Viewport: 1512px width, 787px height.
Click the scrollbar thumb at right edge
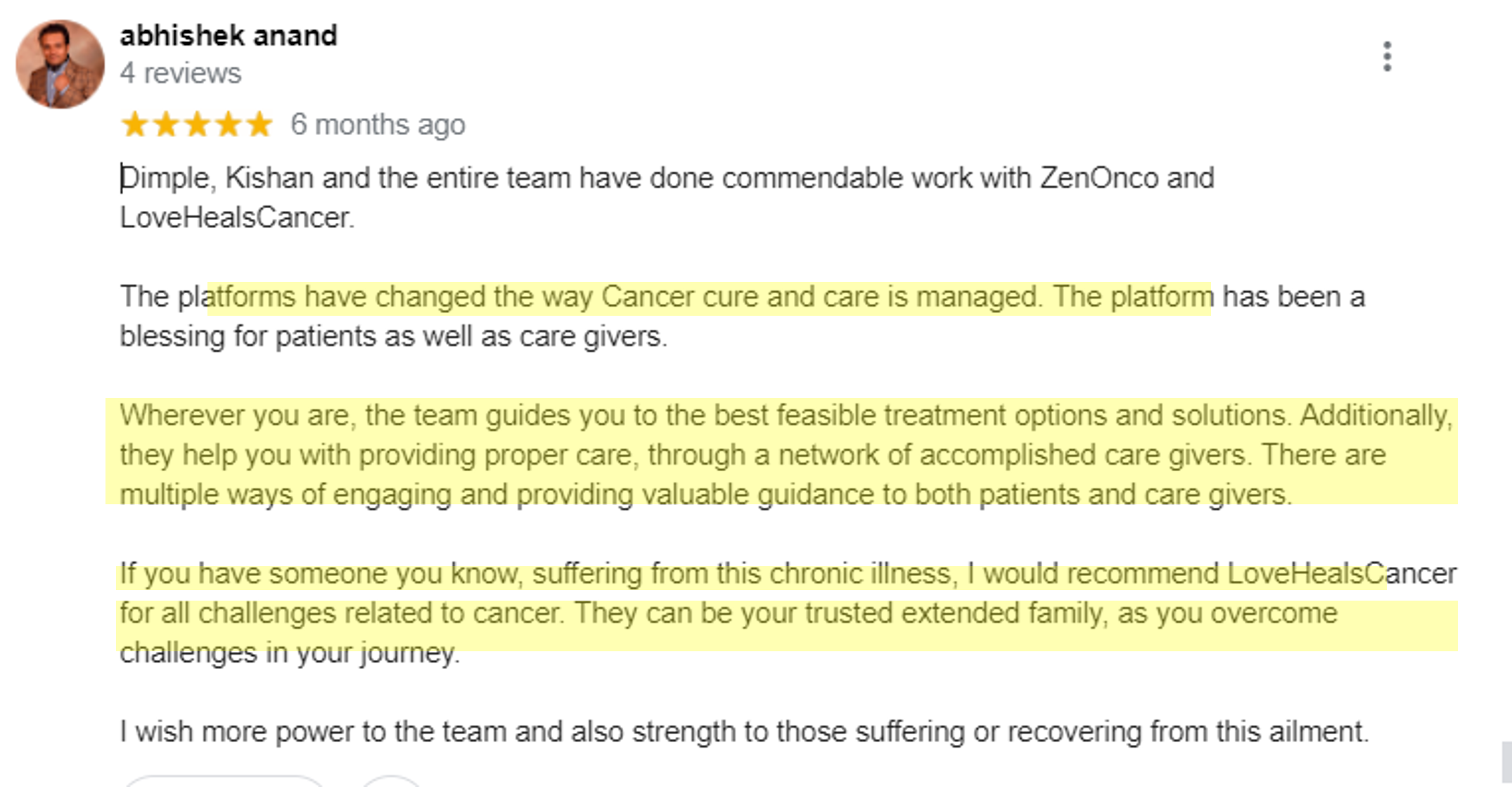tap(1506, 764)
